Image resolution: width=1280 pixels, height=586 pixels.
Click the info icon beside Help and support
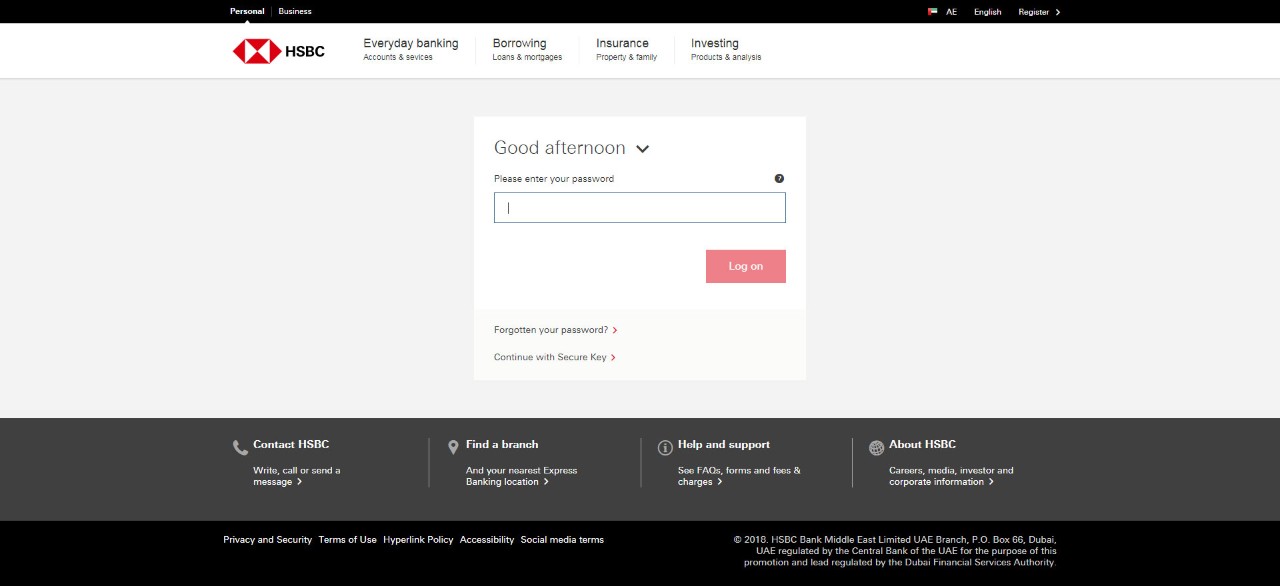pyautogui.click(x=665, y=448)
